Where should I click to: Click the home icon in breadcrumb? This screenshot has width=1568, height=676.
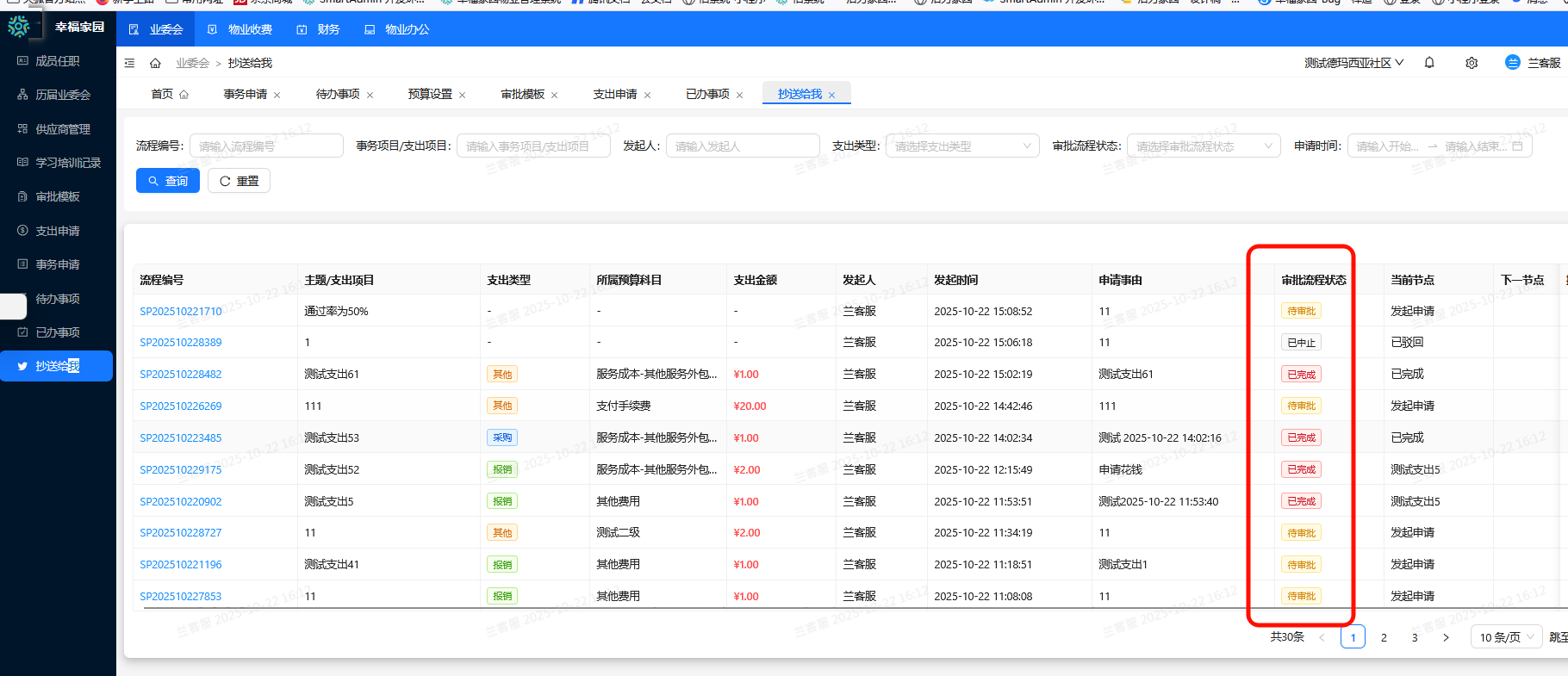point(155,63)
